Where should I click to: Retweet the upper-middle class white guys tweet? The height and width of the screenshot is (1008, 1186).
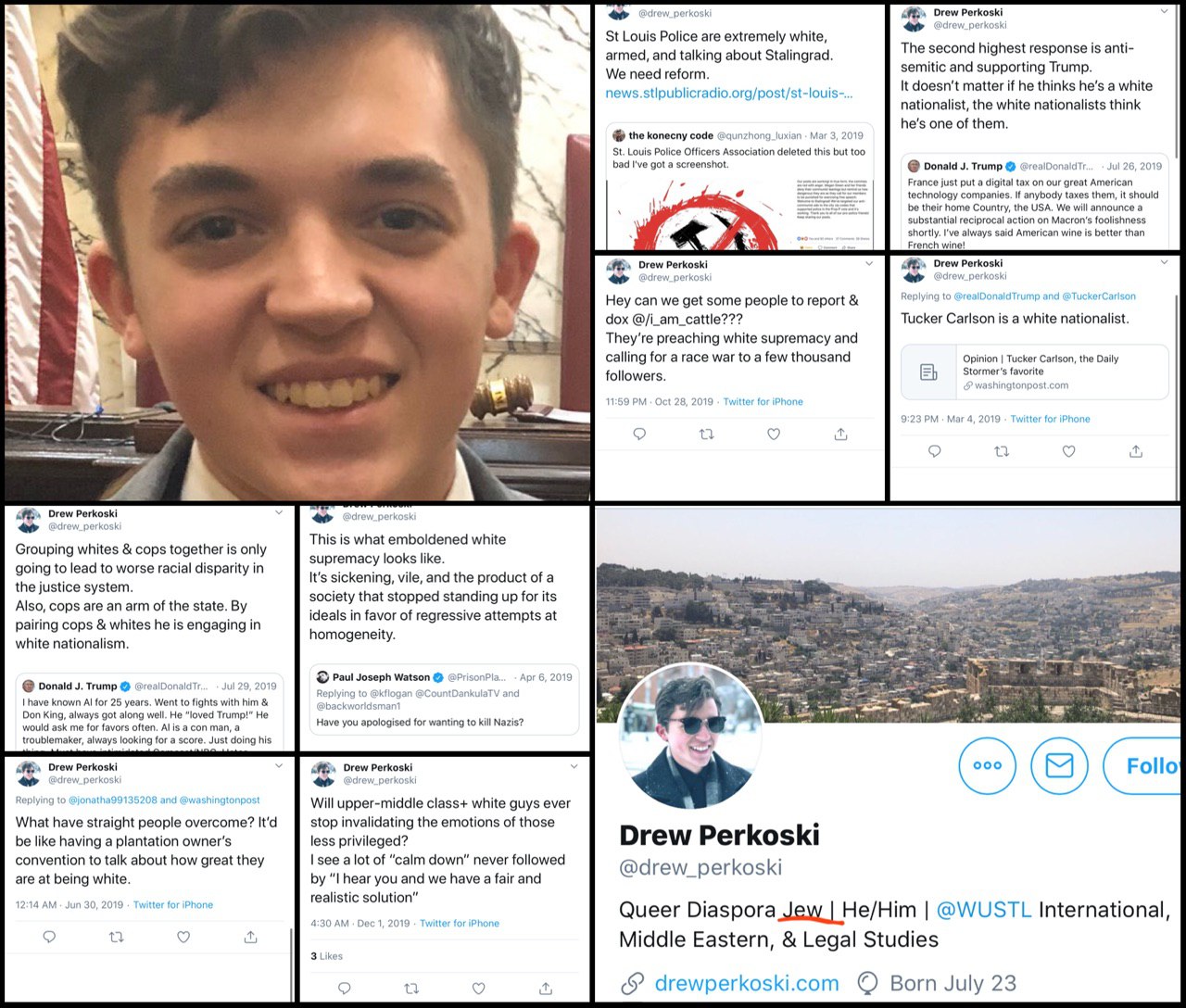[411, 989]
